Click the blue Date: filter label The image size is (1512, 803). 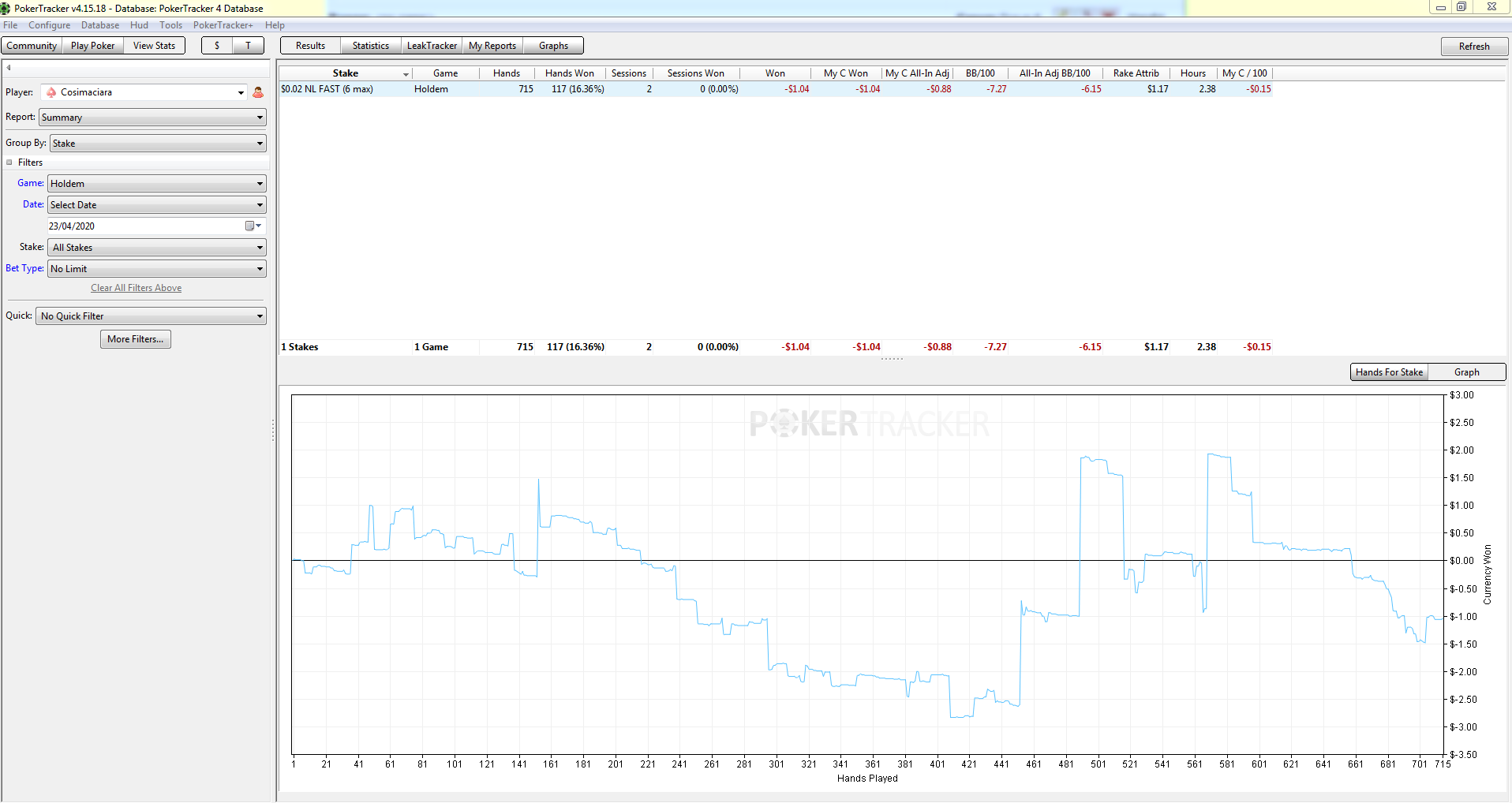pos(33,204)
